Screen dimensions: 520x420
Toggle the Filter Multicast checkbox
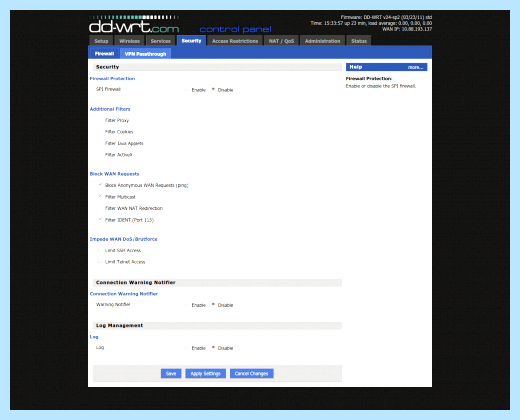[x=100, y=196]
